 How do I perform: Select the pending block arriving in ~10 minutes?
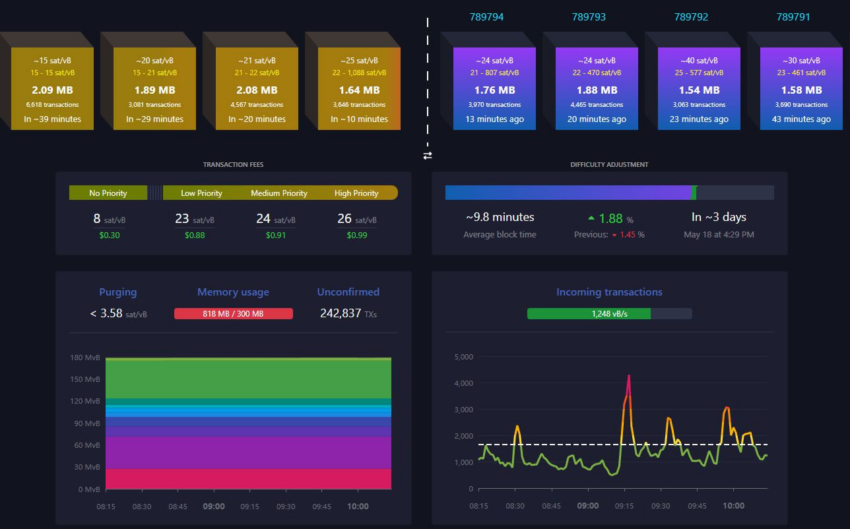coord(359,88)
